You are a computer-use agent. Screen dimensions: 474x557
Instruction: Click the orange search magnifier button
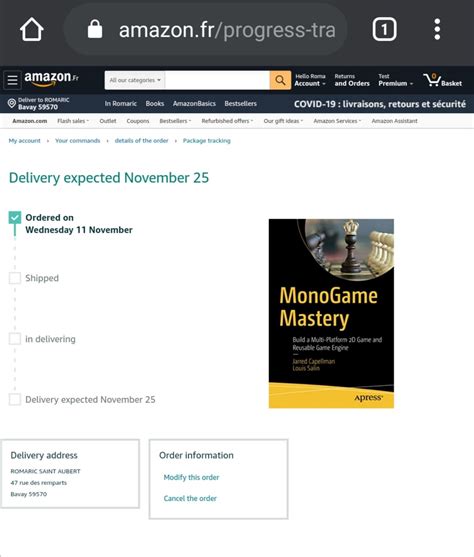click(x=280, y=80)
